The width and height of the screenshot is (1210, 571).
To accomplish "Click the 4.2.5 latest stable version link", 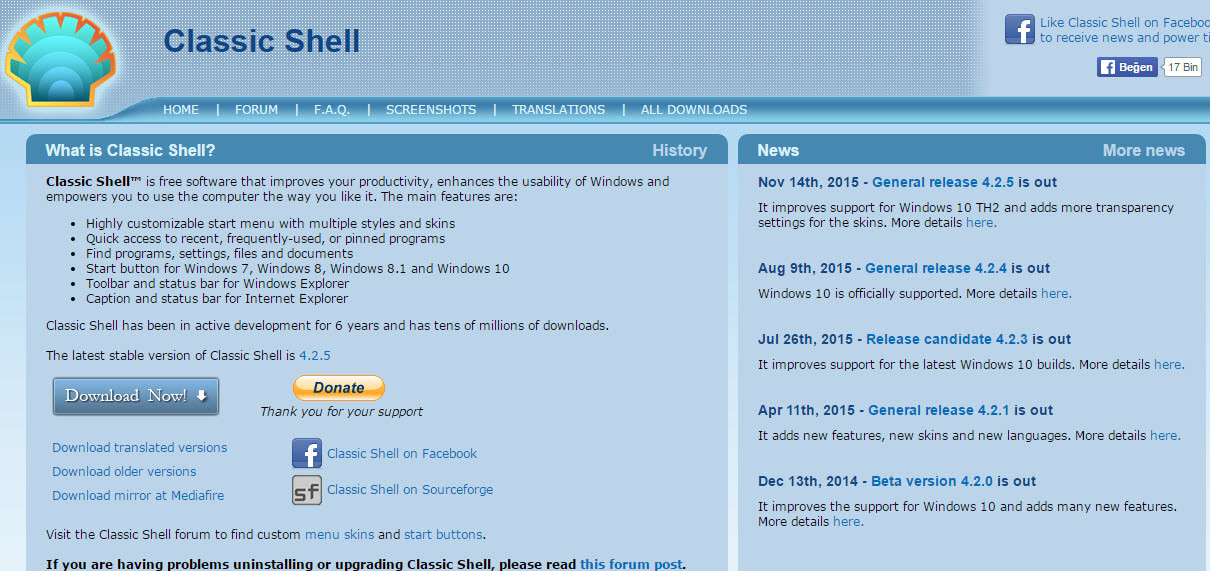I will point(315,355).
